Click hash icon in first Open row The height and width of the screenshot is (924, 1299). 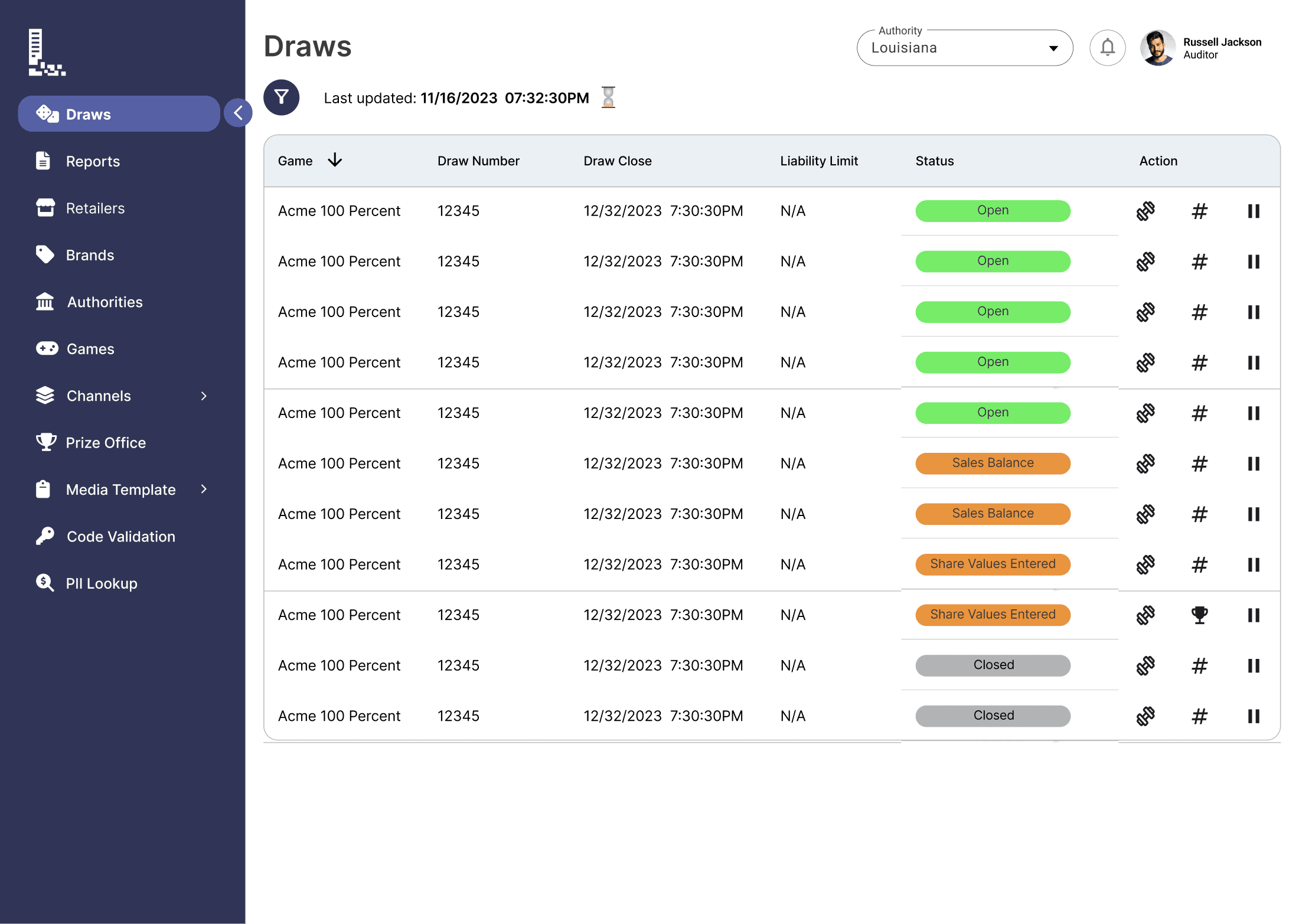(x=1199, y=211)
